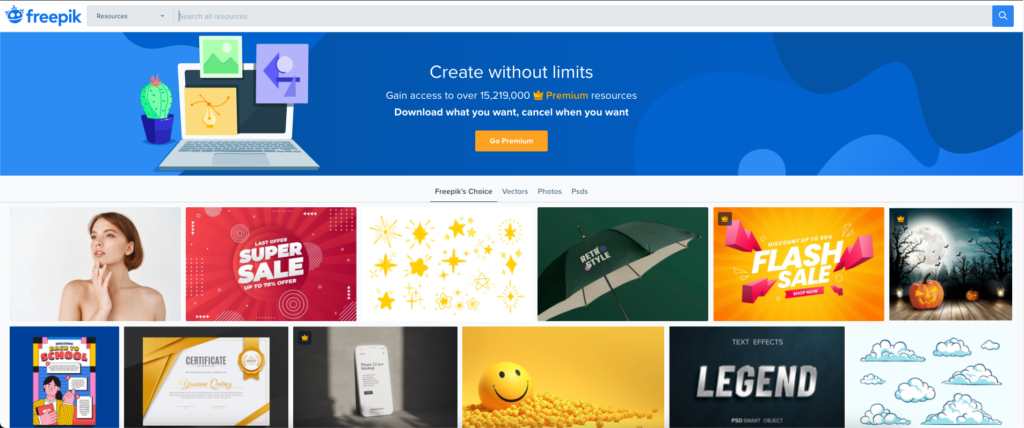This screenshot has height=428, width=1024.
Task: Select the Freepik's Choice tab
Action: click(464, 191)
